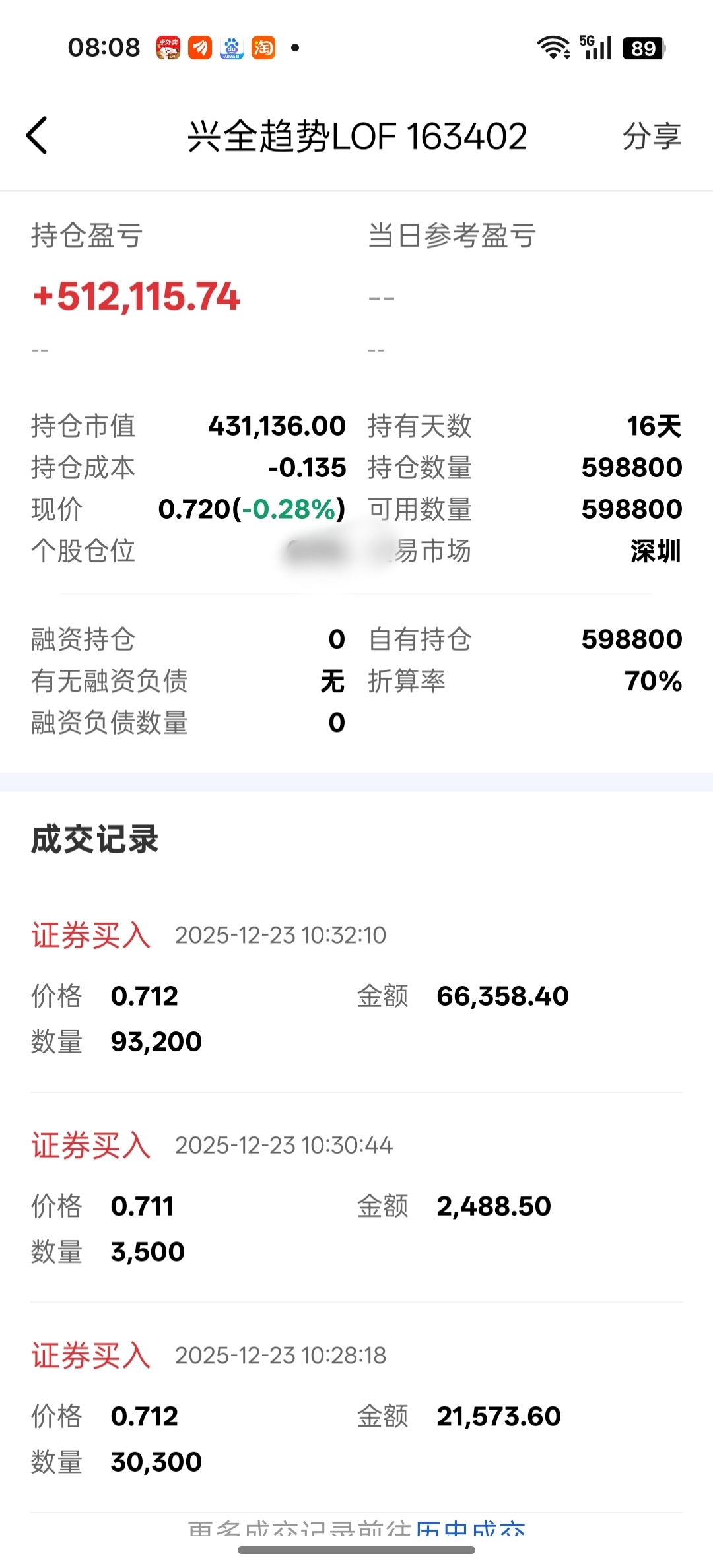Tap the bottom home indicator bar

pyautogui.click(x=356, y=1550)
